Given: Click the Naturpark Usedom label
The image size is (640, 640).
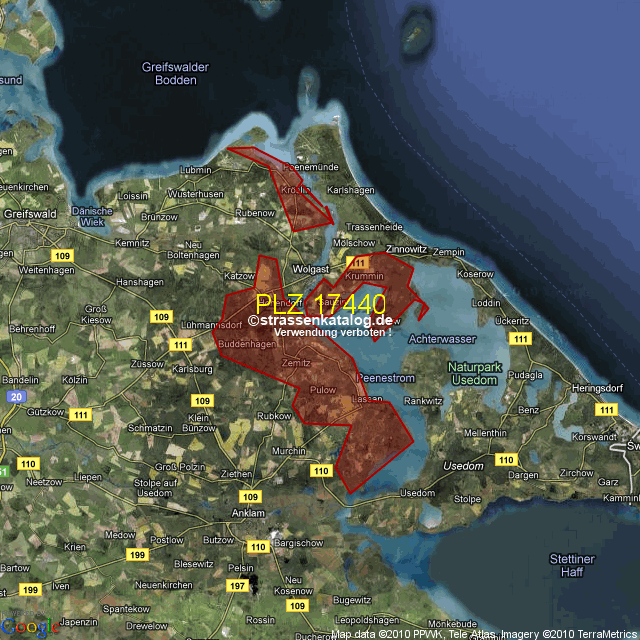Looking at the screenshot, I should point(473,374).
